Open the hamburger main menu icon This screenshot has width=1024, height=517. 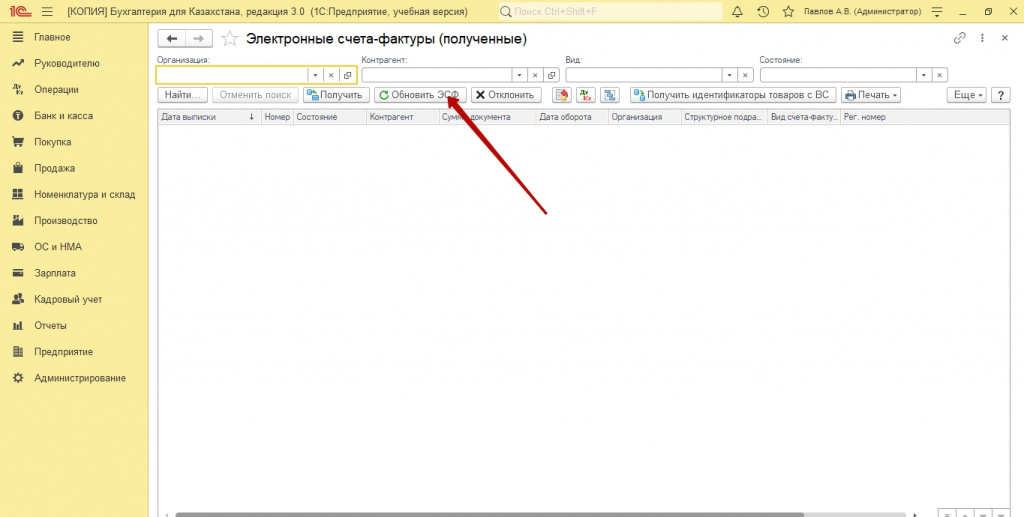(x=46, y=12)
